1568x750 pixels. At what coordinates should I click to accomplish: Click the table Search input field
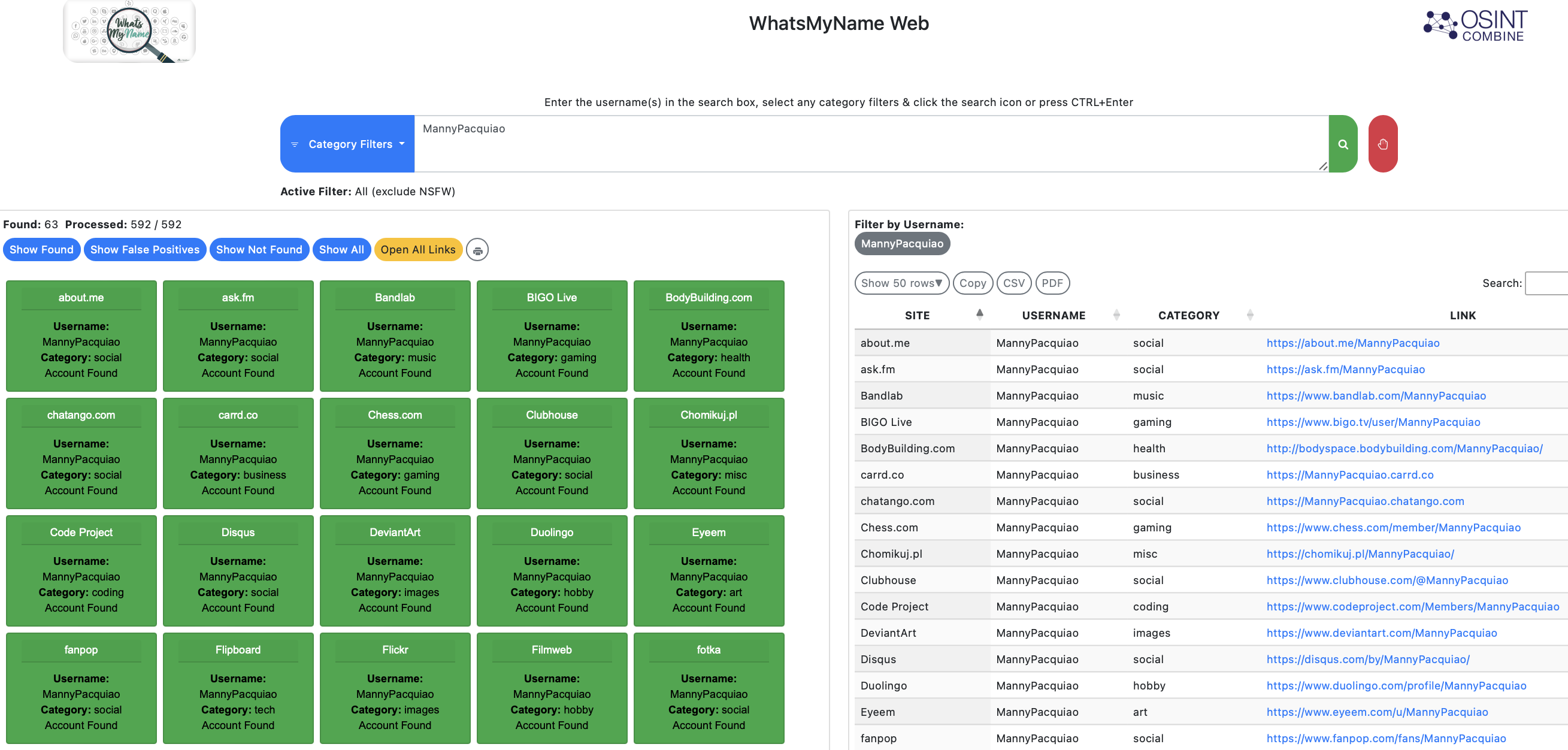tap(1546, 283)
